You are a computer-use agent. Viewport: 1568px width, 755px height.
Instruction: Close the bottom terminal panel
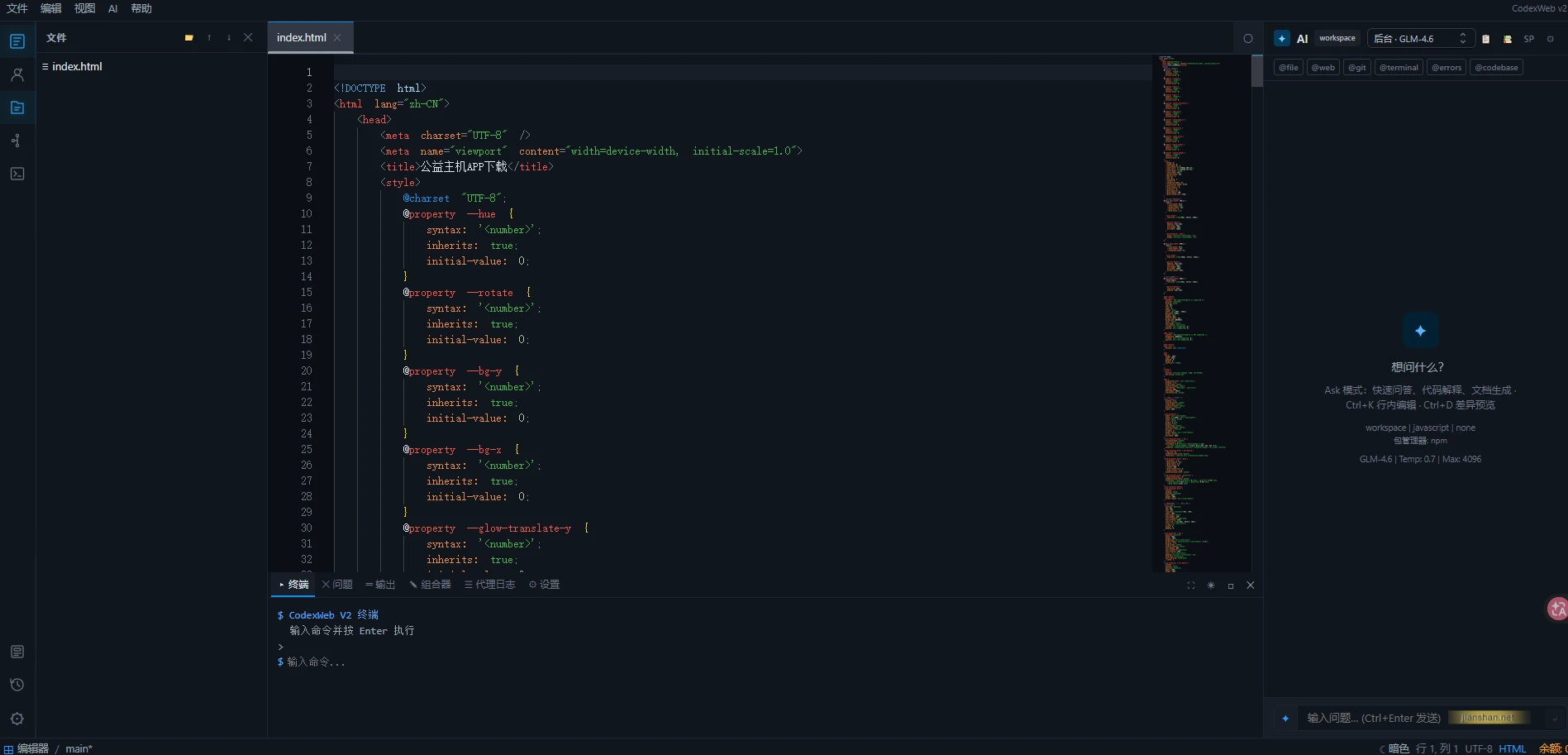coord(1251,585)
